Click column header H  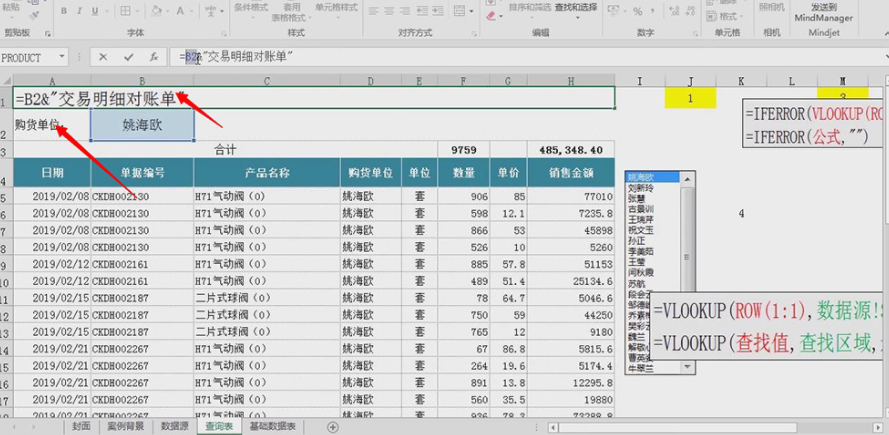tap(571, 82)
